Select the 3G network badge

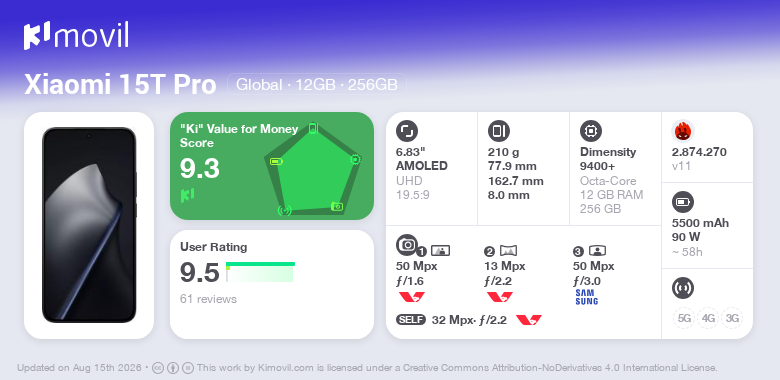(x=731, y=318)
